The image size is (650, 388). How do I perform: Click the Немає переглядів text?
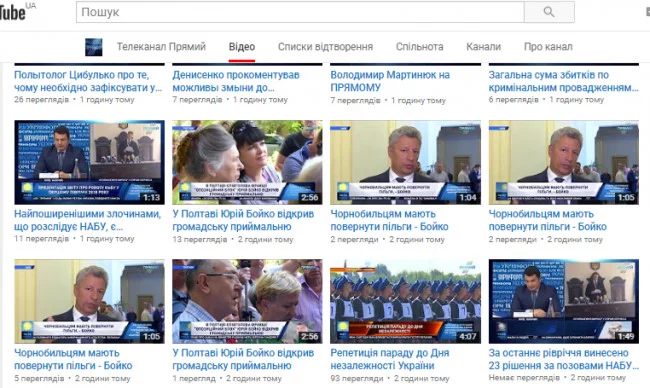524,378
